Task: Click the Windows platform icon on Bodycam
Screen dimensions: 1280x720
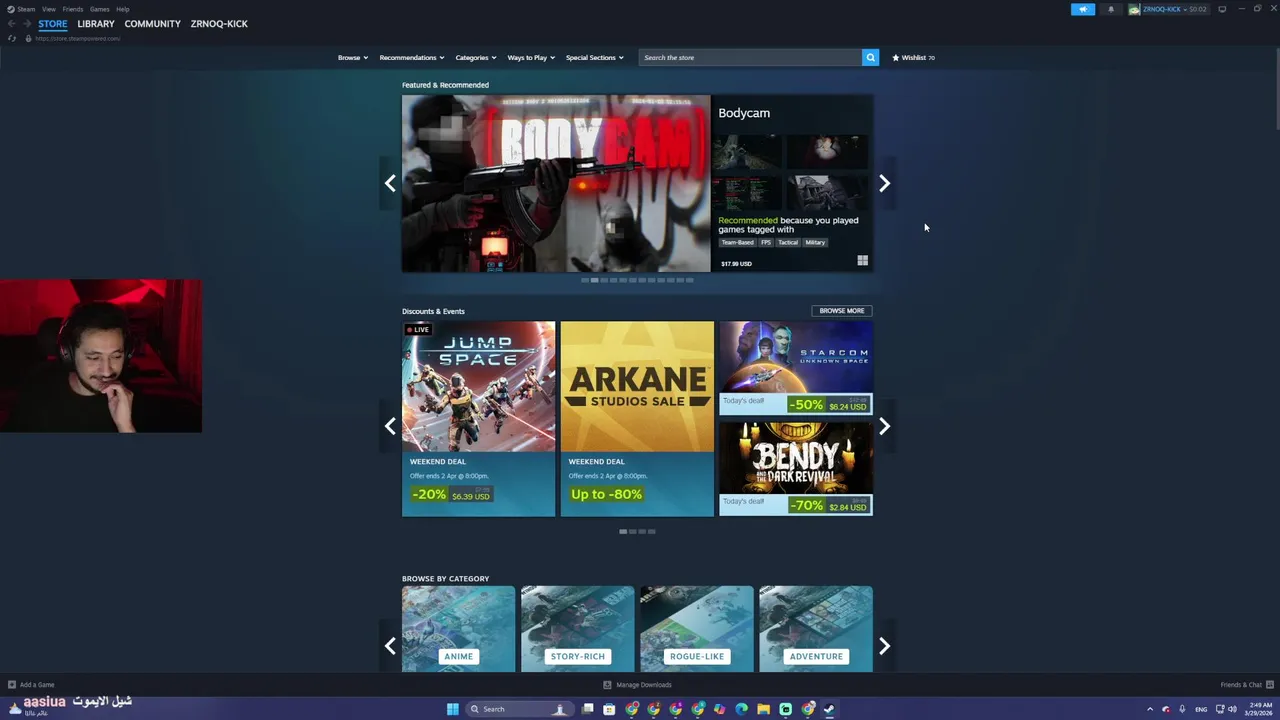Action: click(862, 261)
